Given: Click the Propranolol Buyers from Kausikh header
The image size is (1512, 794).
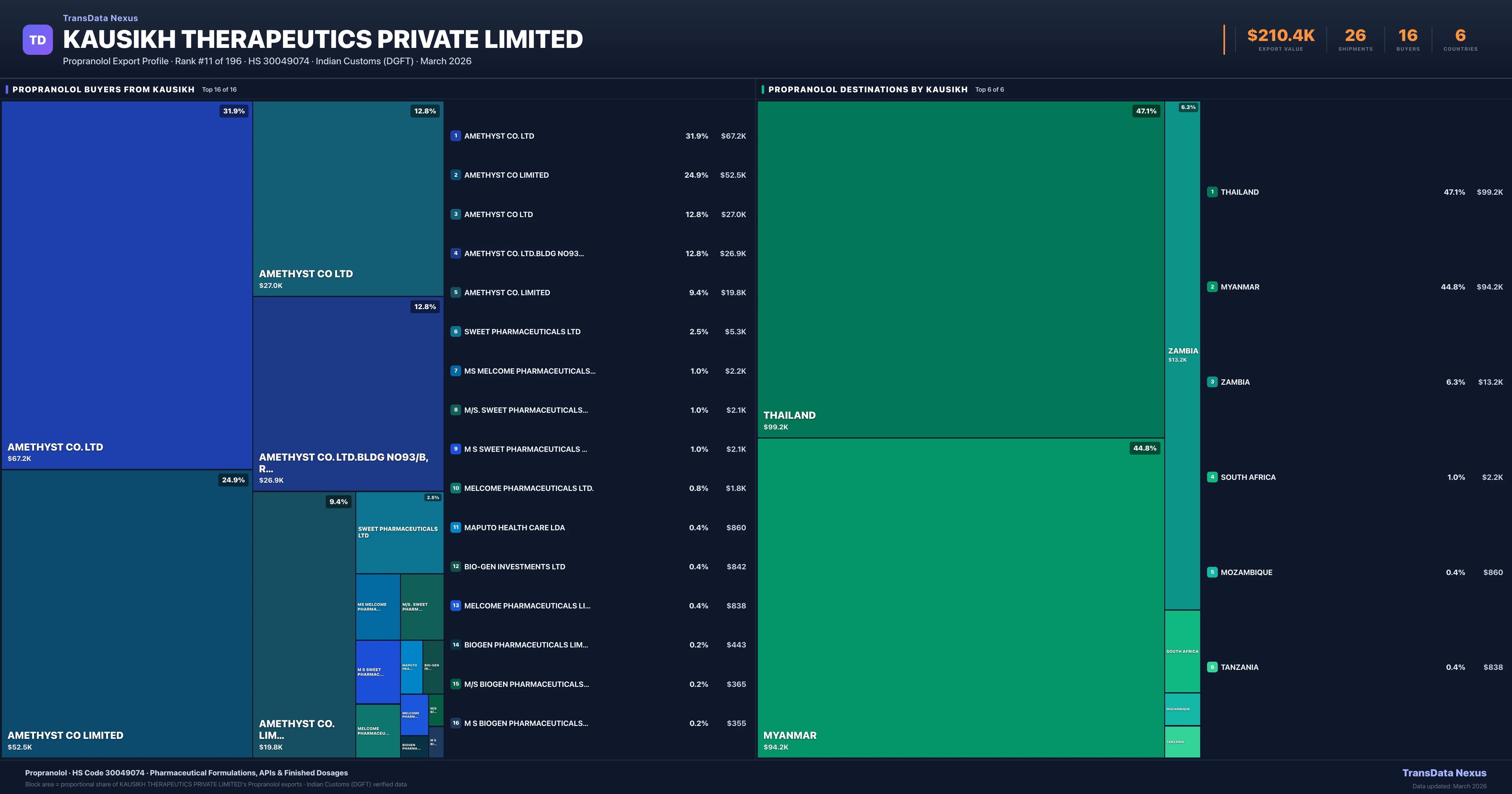Looking at the screenshot, I should (103, 89).
